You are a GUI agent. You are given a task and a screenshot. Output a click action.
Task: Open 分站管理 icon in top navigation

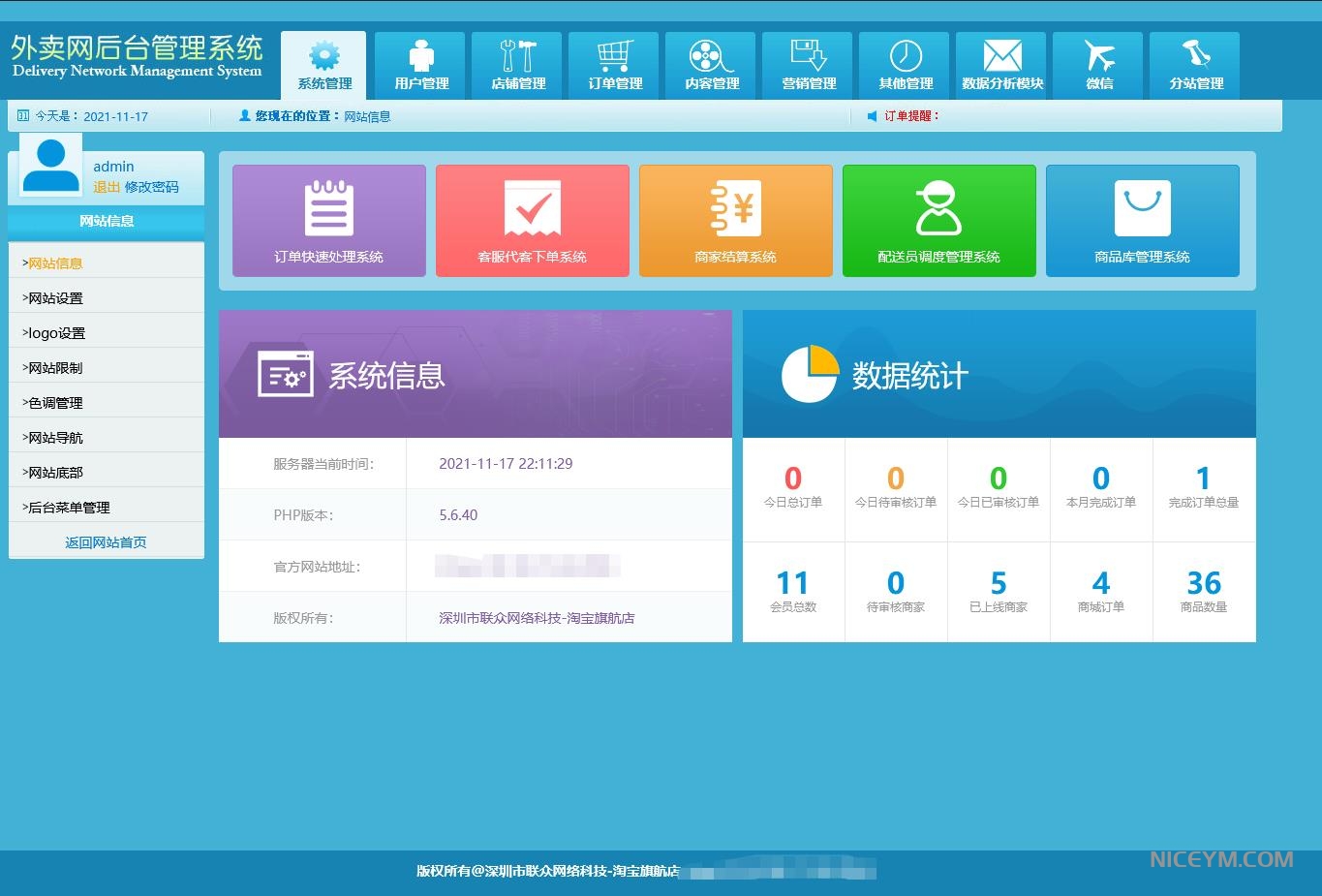(x=1196, y=65)
